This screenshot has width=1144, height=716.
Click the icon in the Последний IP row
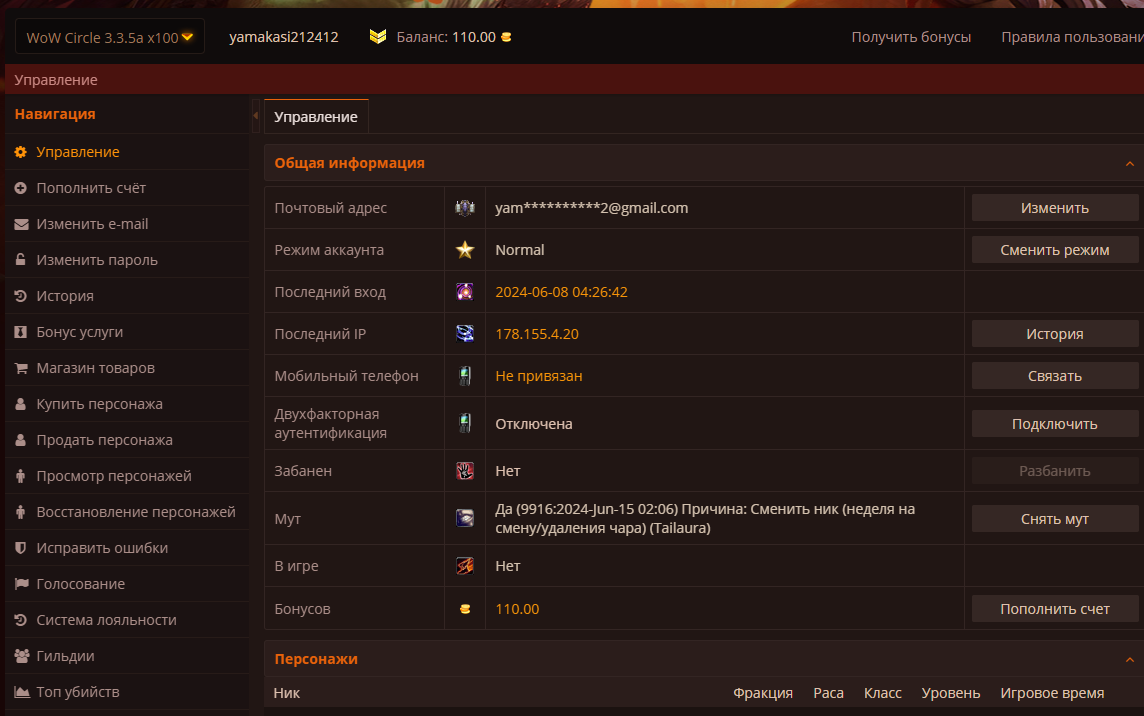[465, 334]
